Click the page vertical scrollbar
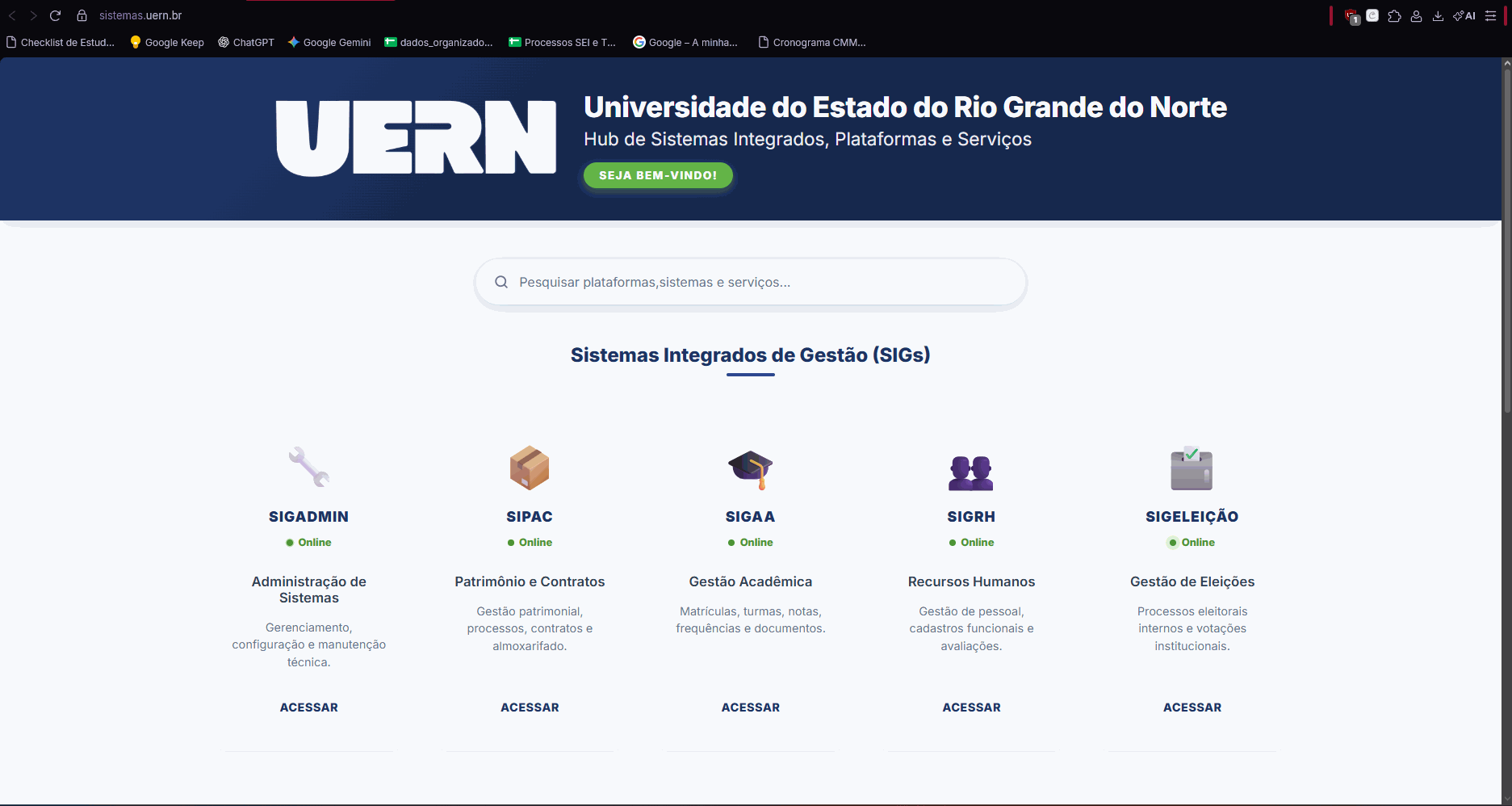The height and width of the screenshot is (806, 1512). (x=1506, y=241)
